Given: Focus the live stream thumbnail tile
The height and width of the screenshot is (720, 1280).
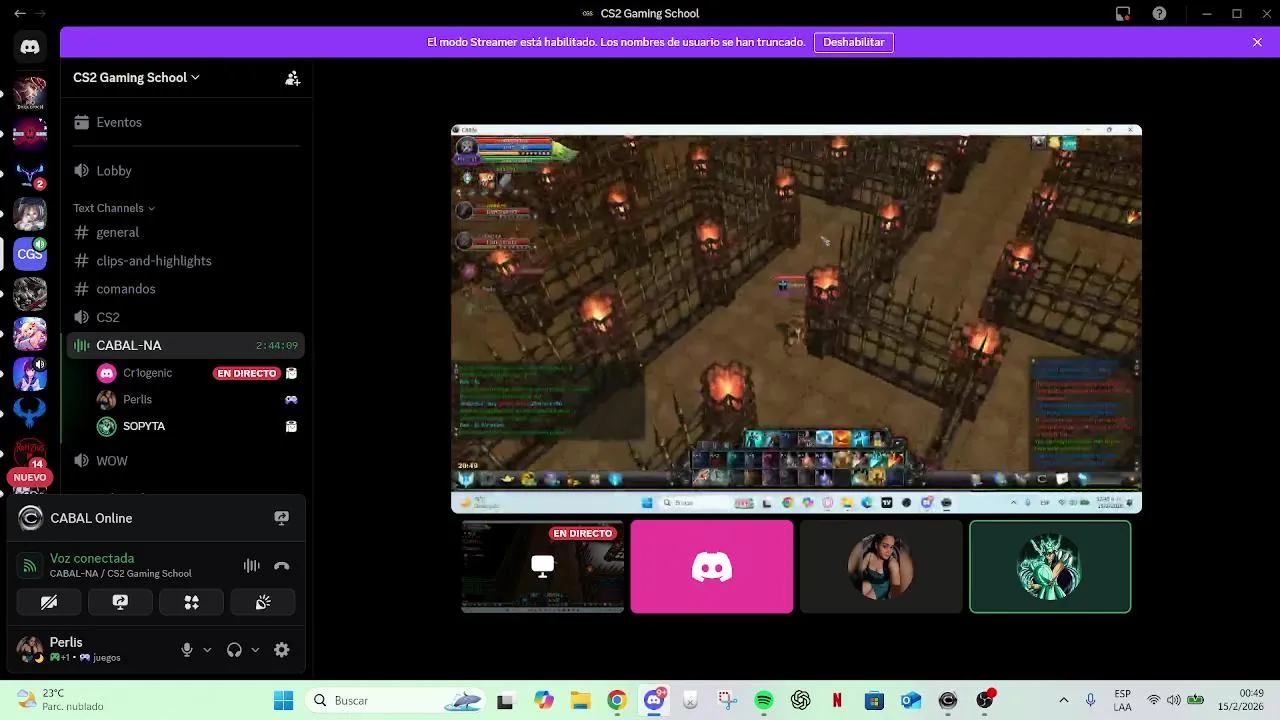Looking at the screenshot, I should (x=543, y=566).
